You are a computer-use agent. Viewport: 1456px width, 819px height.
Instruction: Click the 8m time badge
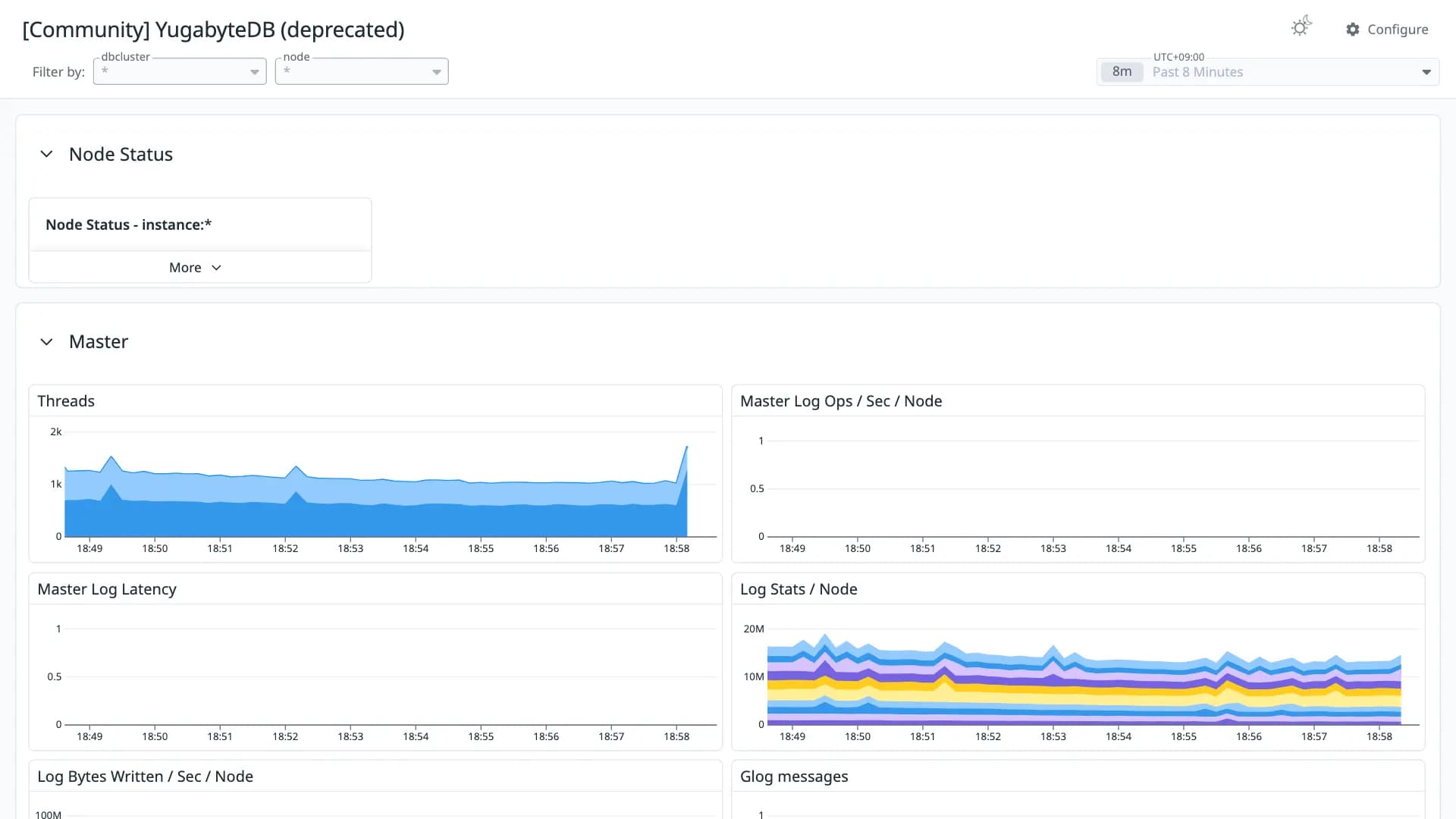coord(1122,72)
